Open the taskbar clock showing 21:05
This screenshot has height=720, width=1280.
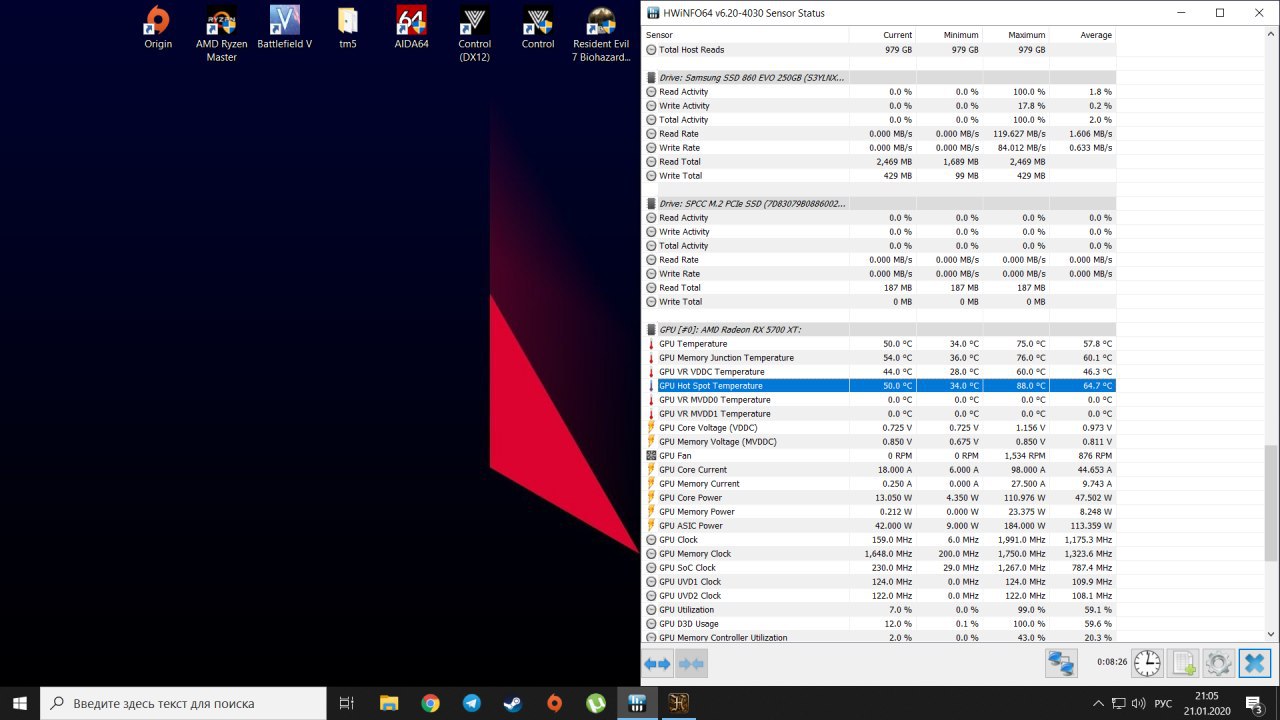pos(1207,703)
